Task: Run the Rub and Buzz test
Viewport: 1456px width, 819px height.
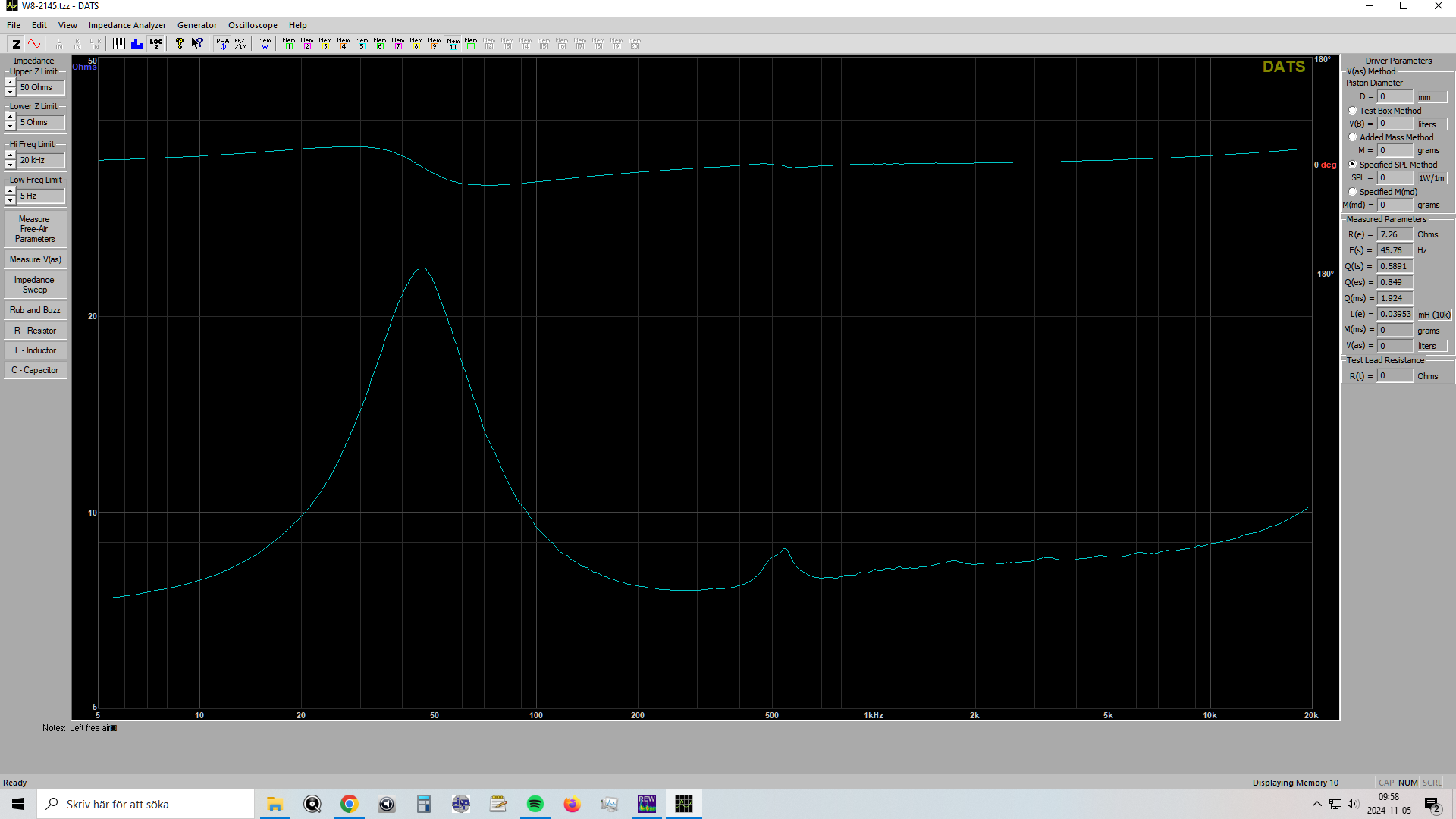Action: coord(35,310)
